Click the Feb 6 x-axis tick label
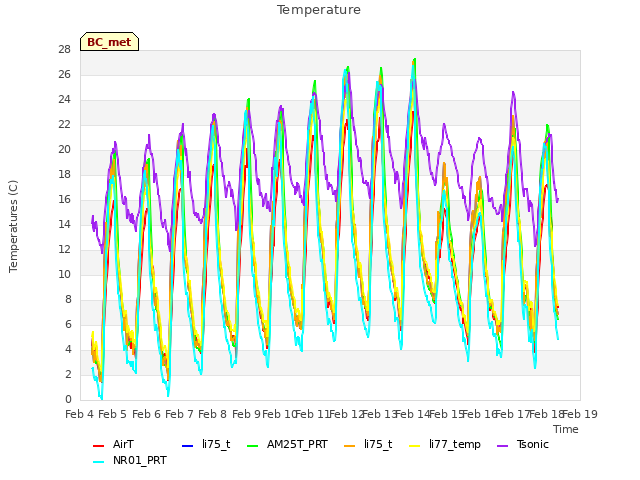This screenshot has width=640, height=480. click(x=146, y=414)
